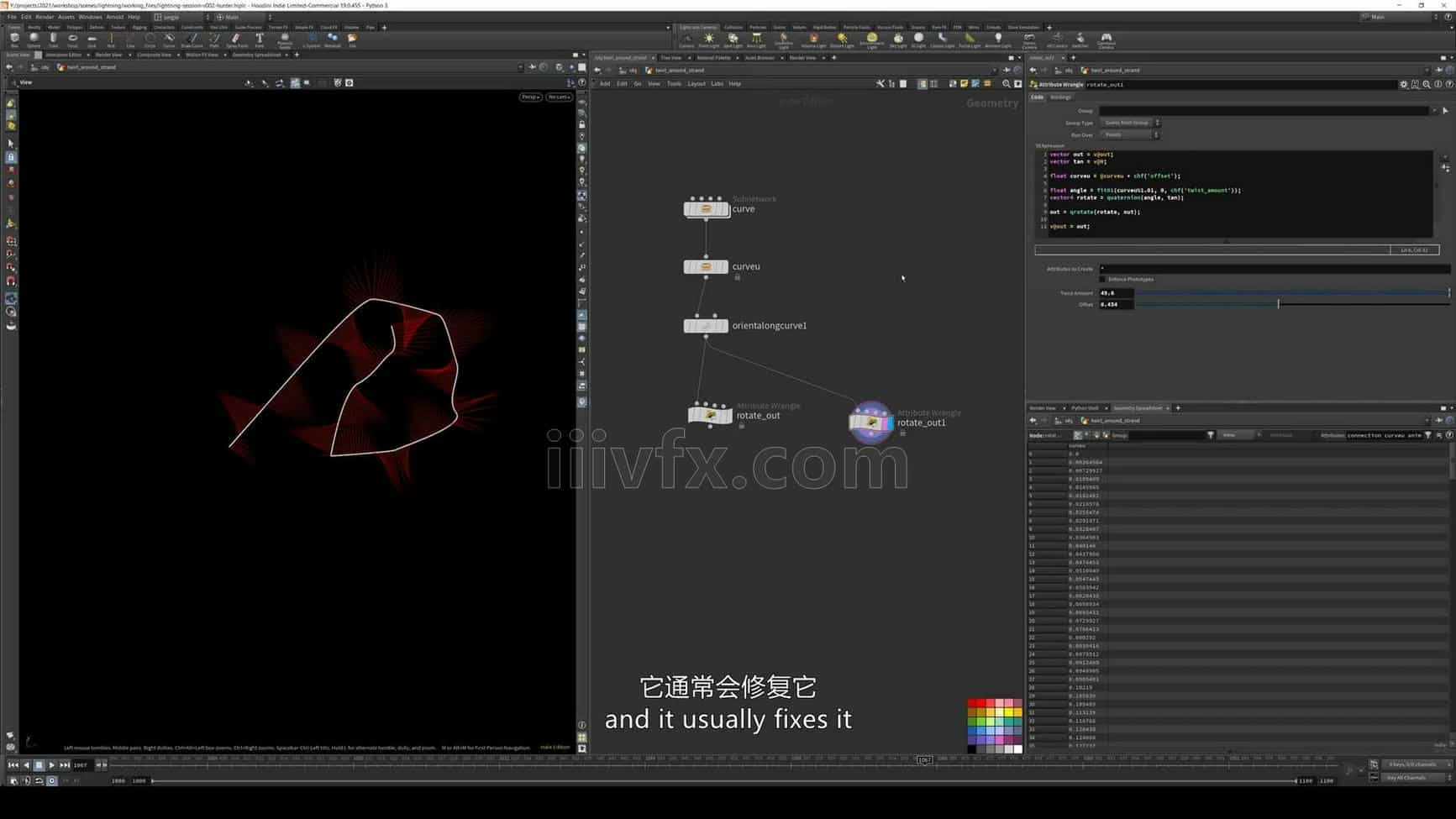Image resolution: width=1456 pixels, height=819 pixels.
Task: Select the orientalongcurve1 node
Action: 705,326
